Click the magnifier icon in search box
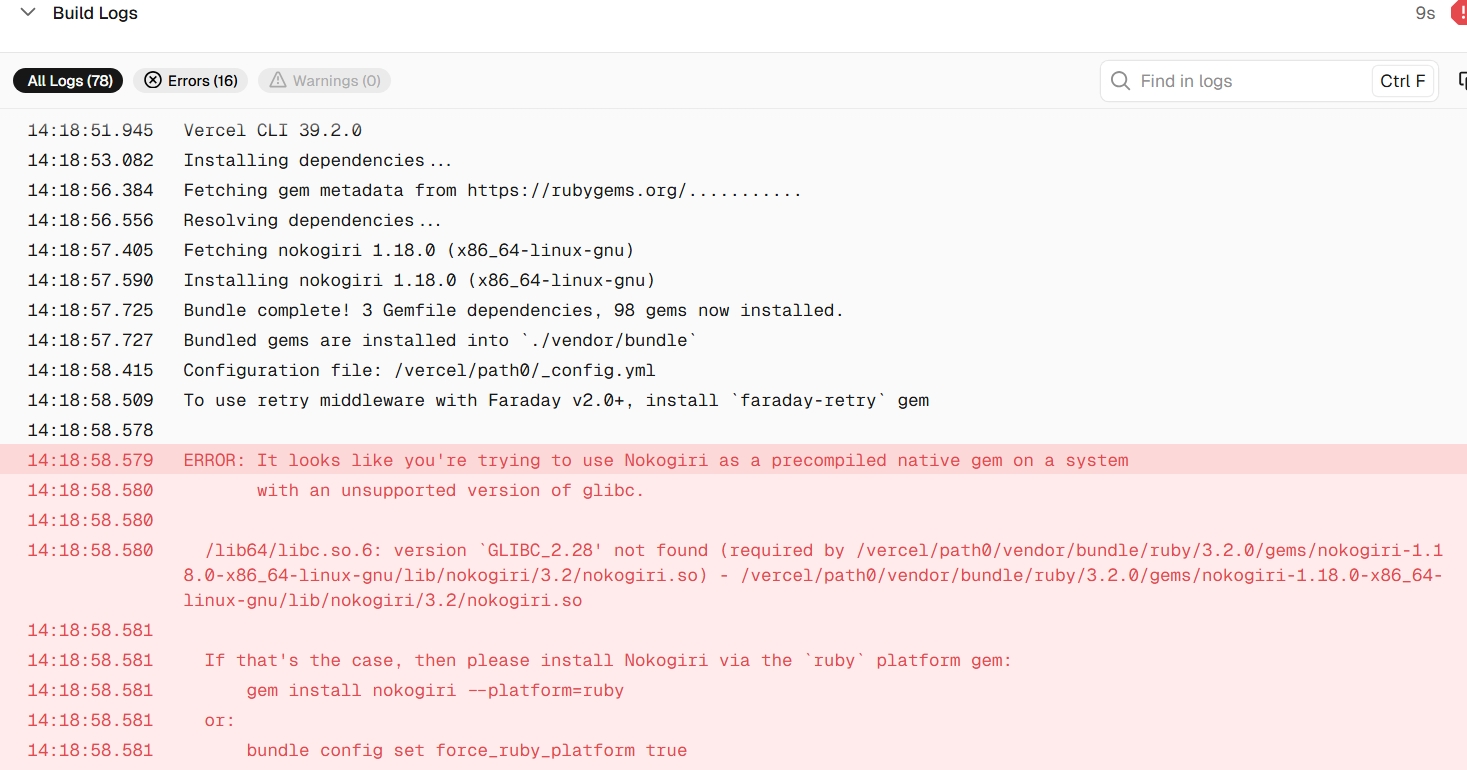1467x770 pixels. point(1121,81)
